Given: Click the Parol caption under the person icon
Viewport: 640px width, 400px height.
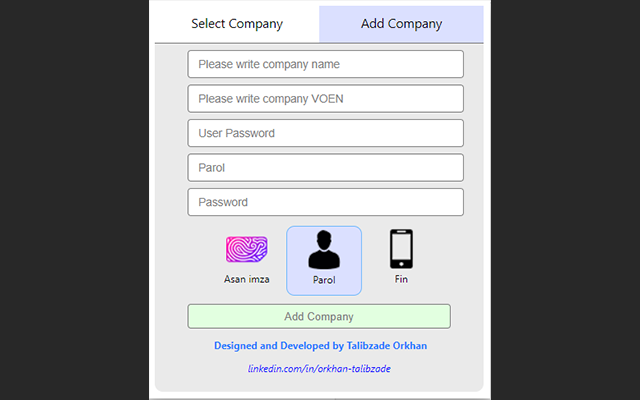Looking at the screenshot, I should point(324,281).
